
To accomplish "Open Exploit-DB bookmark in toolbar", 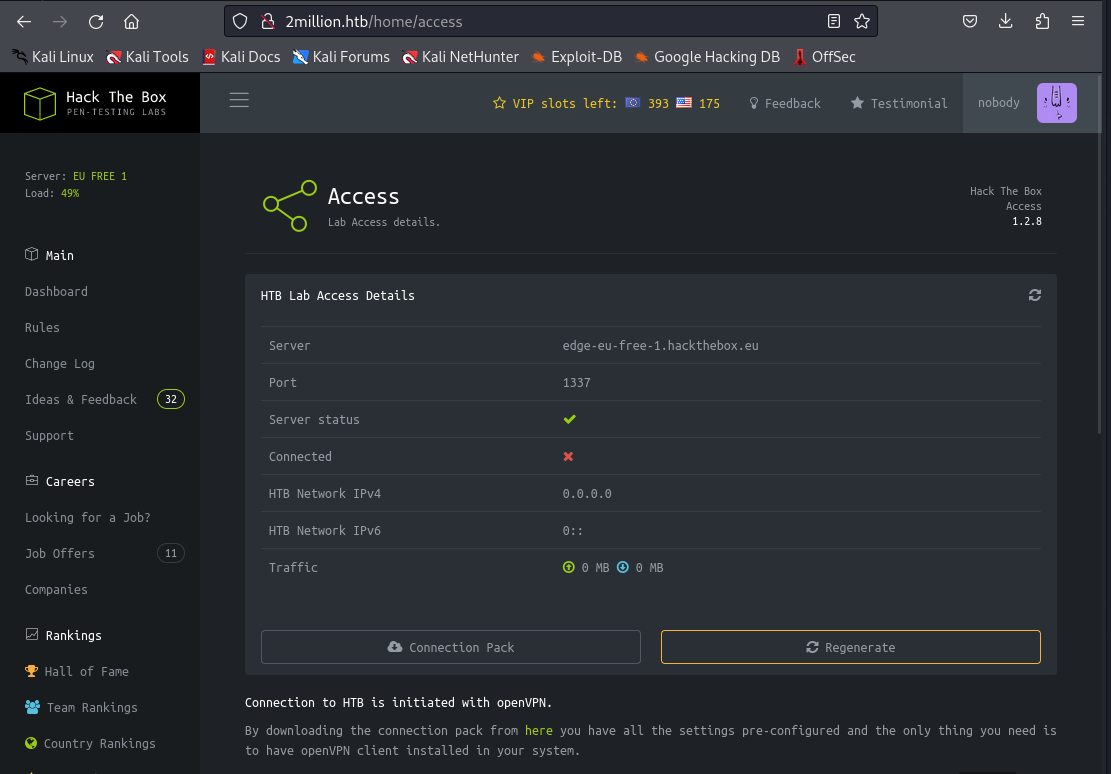I will (x=576, y=57).
